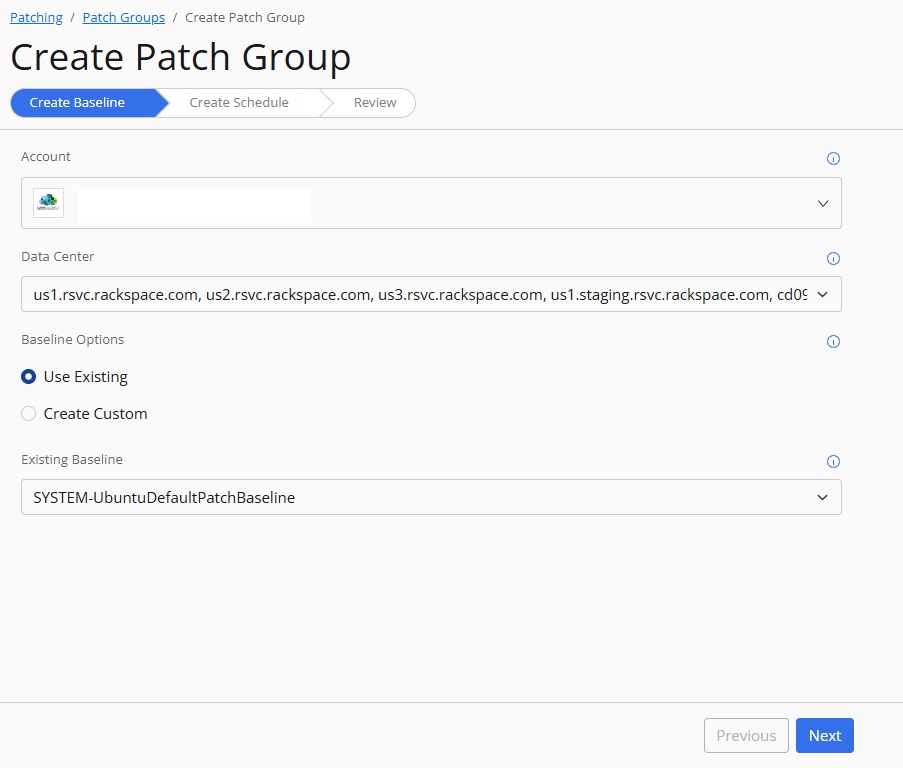Open the Patch Groups breadcrumb link
Viewport: 903px width, 768px height.
tap(124, 17)
